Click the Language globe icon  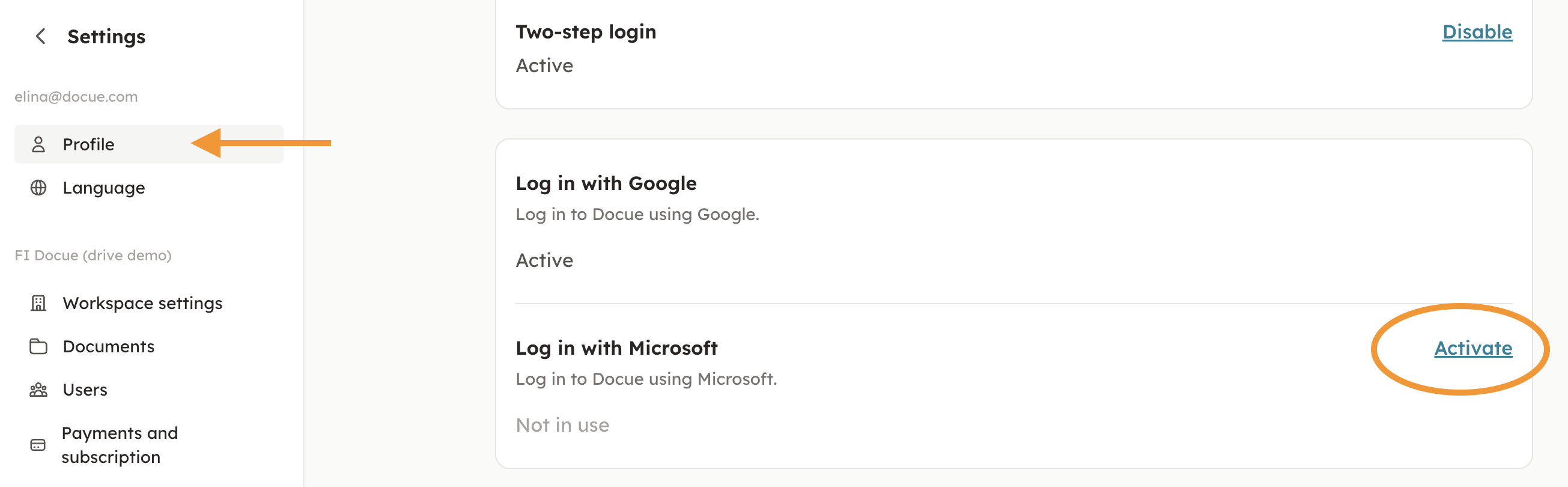38,188
